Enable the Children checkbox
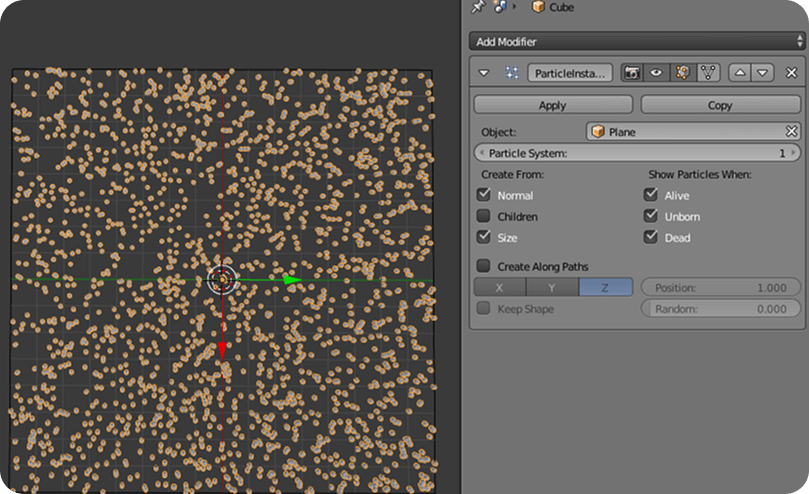Image resolution: width=809 pixels, height=494 pixels. tap(484, 216)
